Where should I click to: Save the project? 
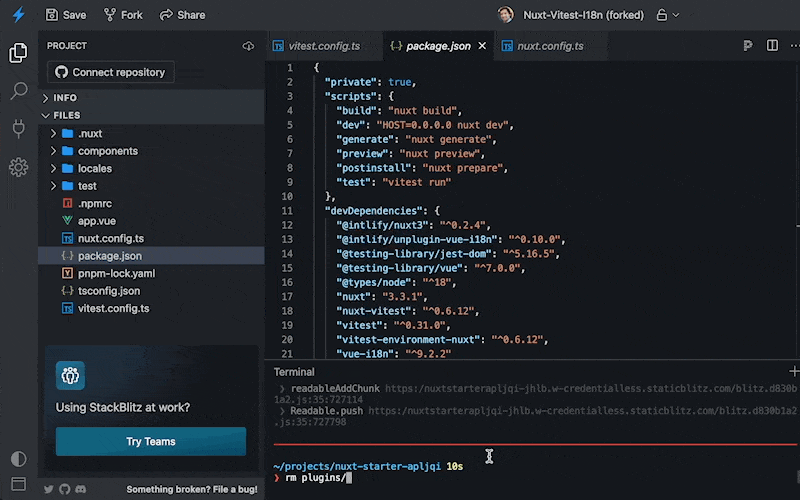(66, 15)
